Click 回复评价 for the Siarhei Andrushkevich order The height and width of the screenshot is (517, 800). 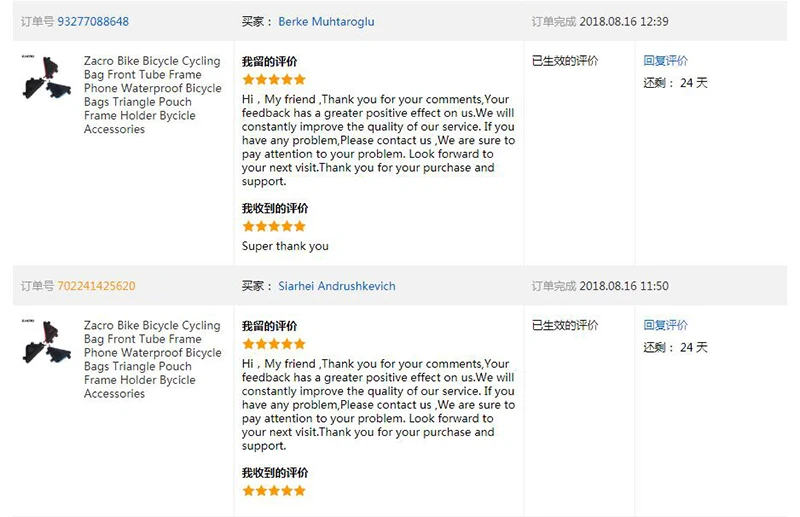pyautogui.click(x=665, y=325)
